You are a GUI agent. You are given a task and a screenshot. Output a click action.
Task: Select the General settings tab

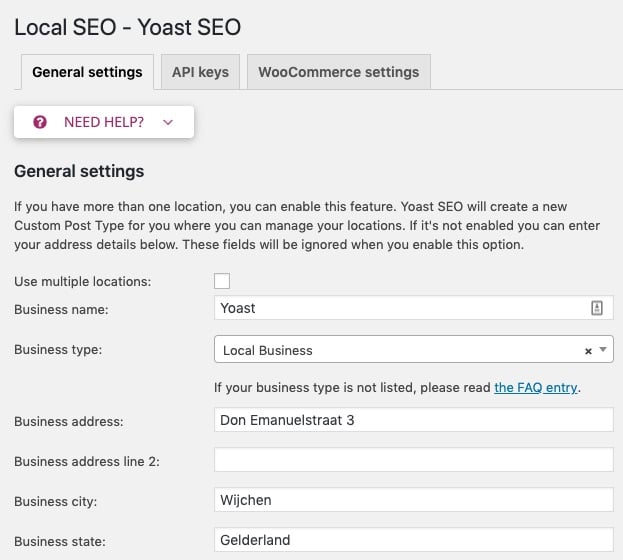click(x=87, y=72)
